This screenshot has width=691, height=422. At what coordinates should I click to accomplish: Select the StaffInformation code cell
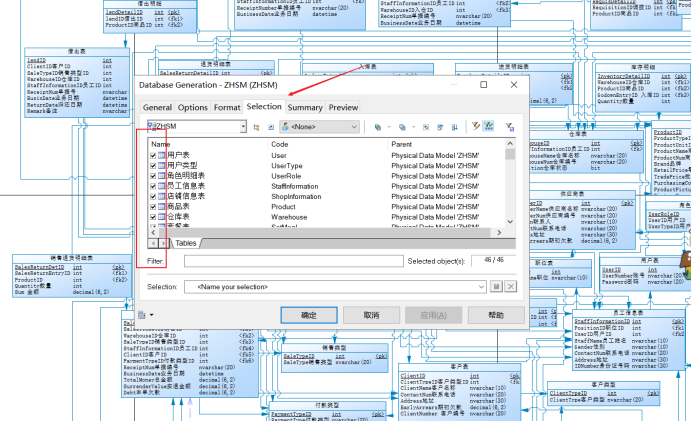294,186
